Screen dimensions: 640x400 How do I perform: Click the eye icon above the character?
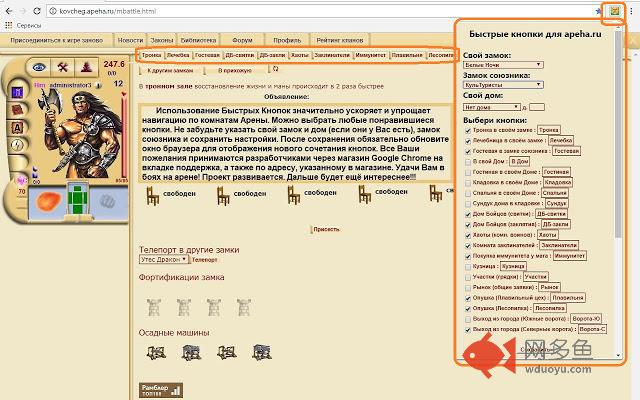39,67
